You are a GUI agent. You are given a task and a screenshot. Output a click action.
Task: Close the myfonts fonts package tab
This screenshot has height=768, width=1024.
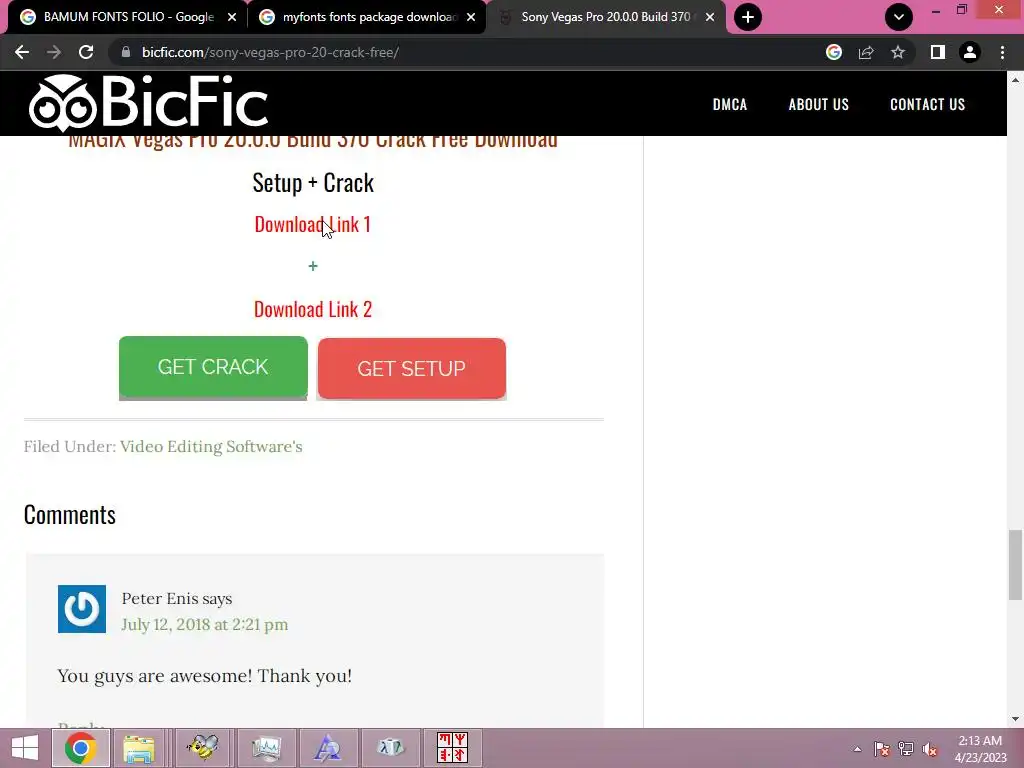coord(471,17)
